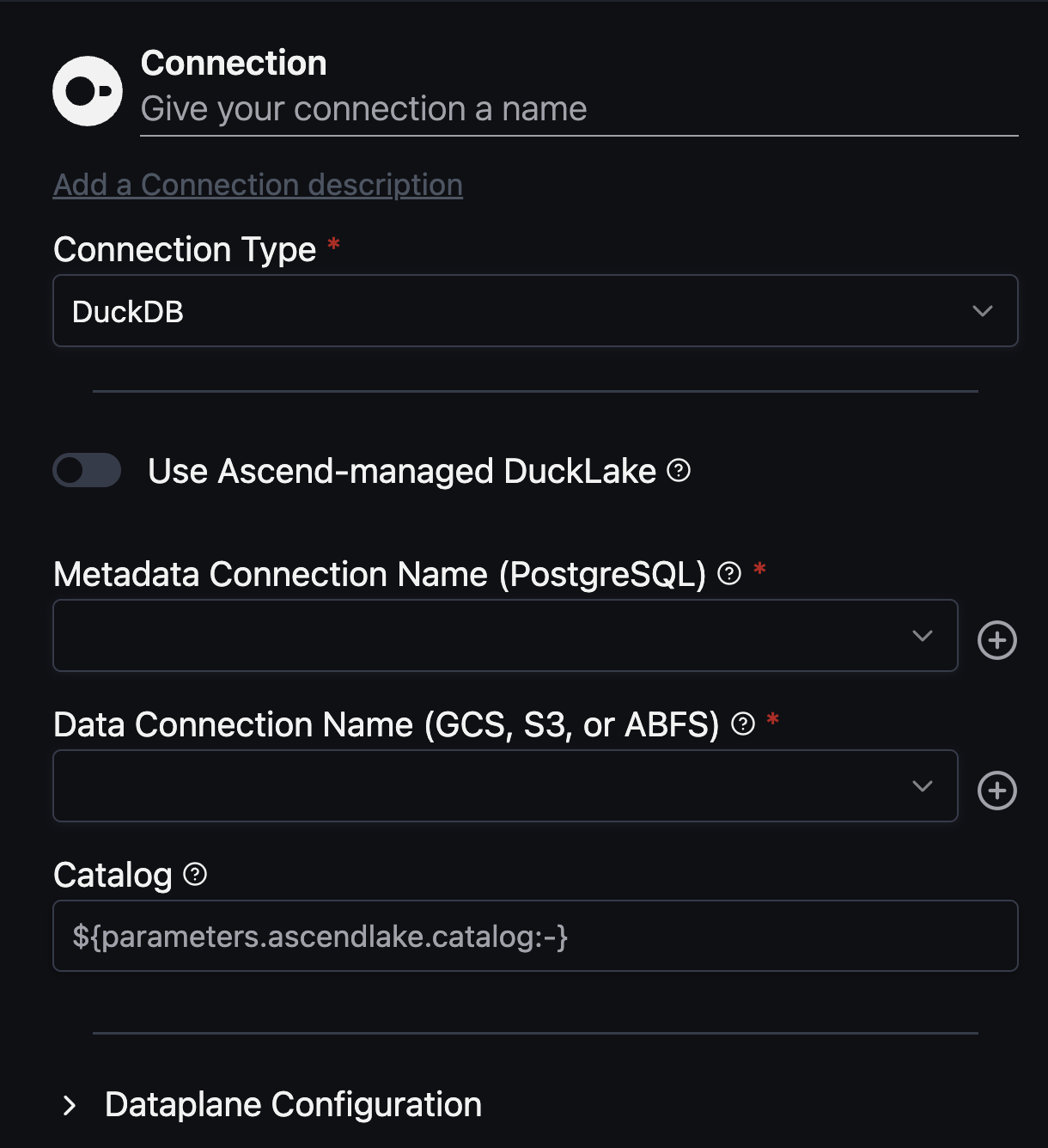Click the Connection logo icon

(x=88, y=91)
